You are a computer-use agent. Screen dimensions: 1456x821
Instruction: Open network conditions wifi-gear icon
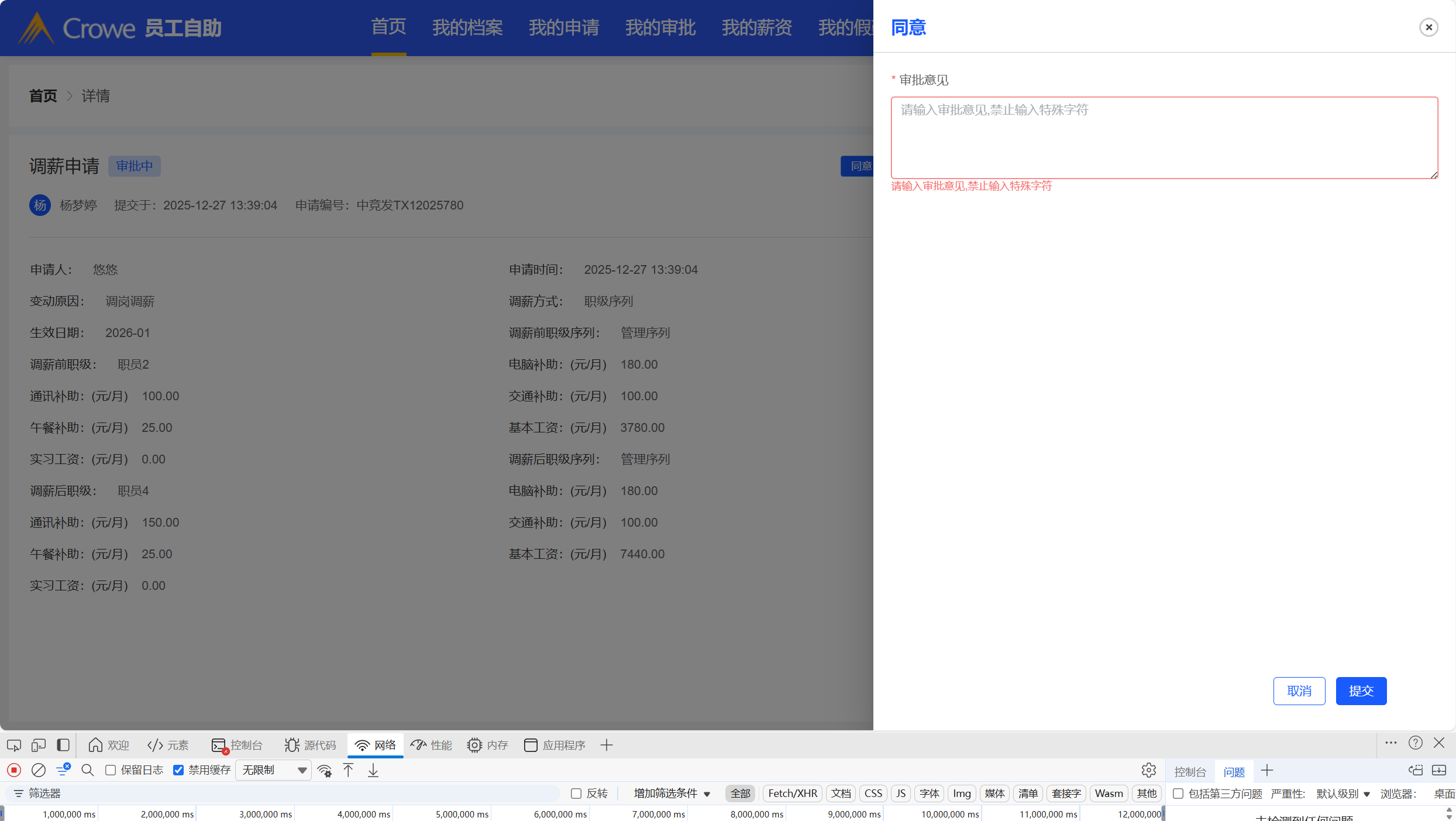point(325,771)
